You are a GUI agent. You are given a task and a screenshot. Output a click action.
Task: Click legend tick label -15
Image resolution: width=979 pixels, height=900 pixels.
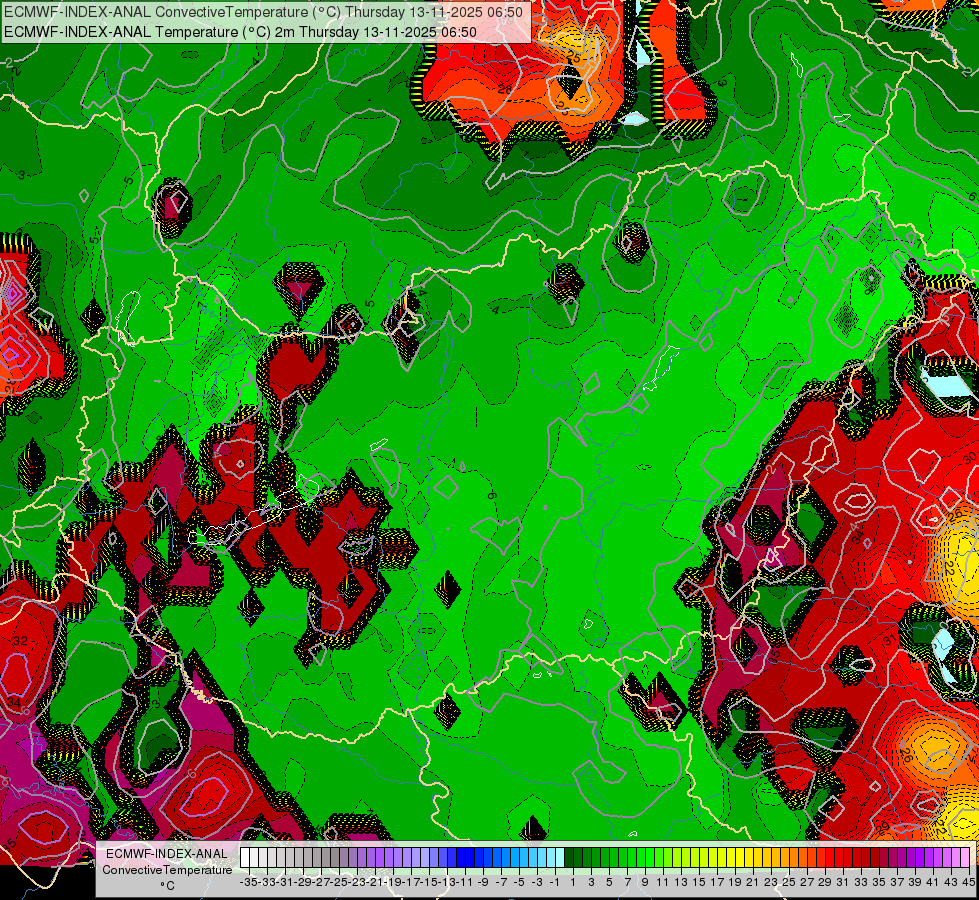tap(429, 882)
